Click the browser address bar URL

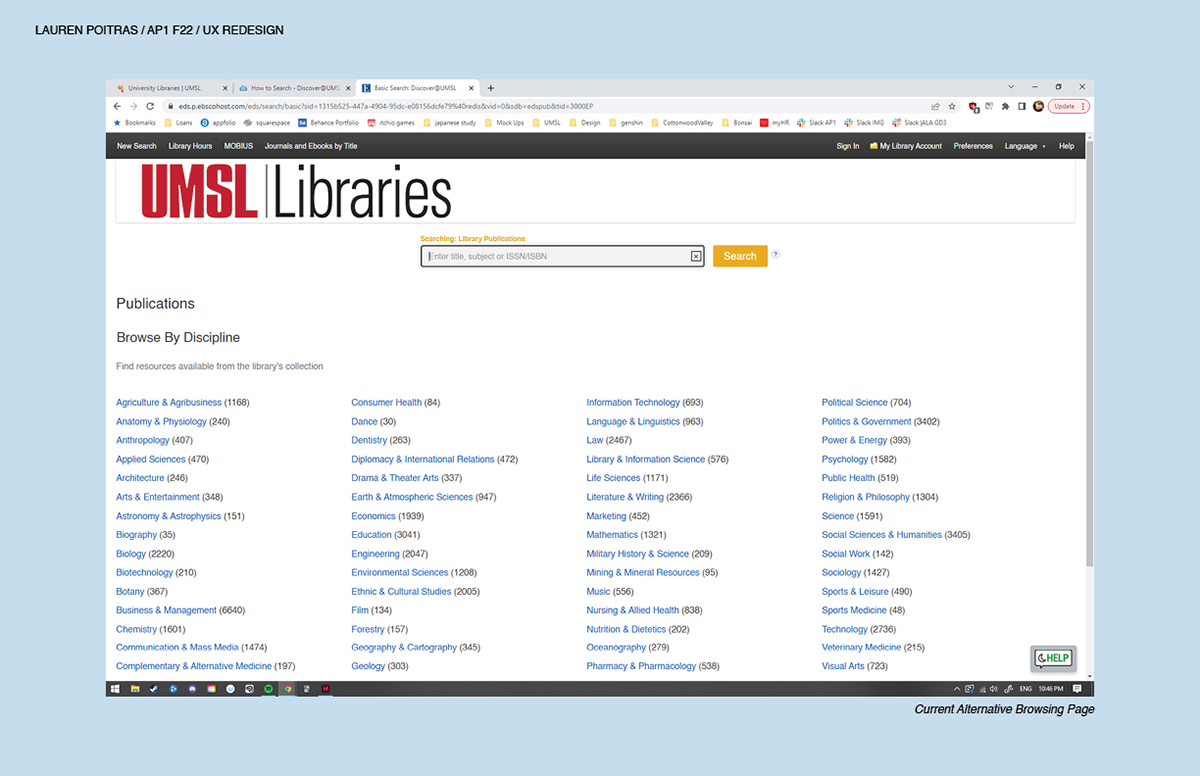click(386, 106)
